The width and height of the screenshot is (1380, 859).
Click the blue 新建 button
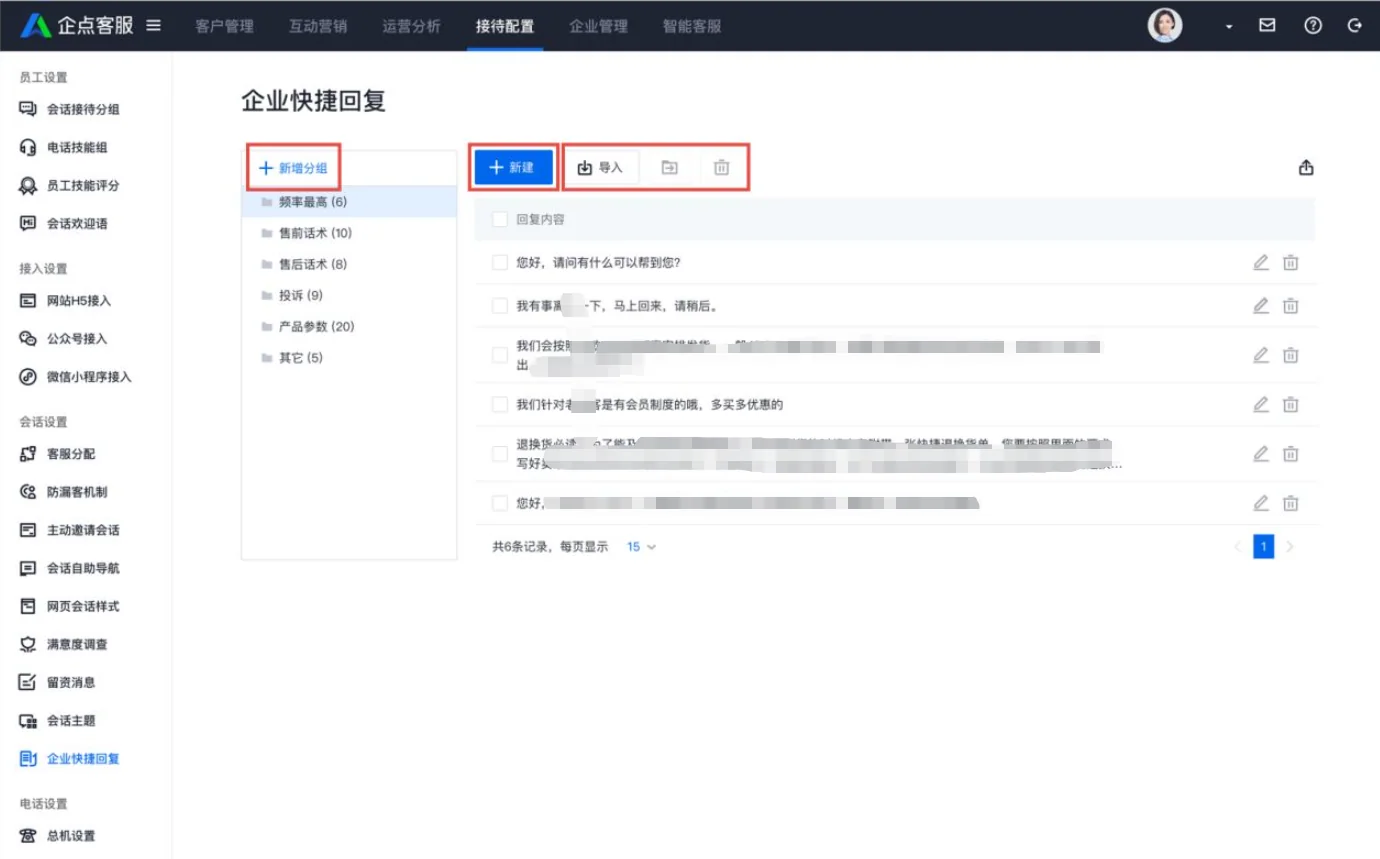[513, 167]
